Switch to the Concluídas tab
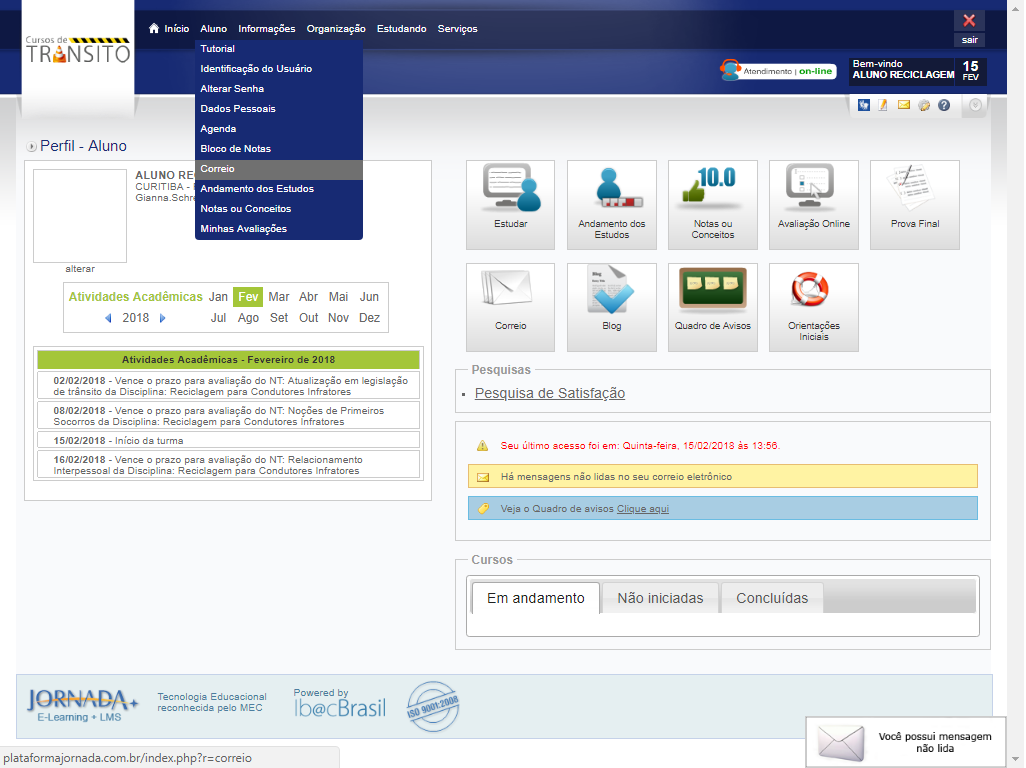Screen dimensions: 1026x768 click(x=772, y=598)
